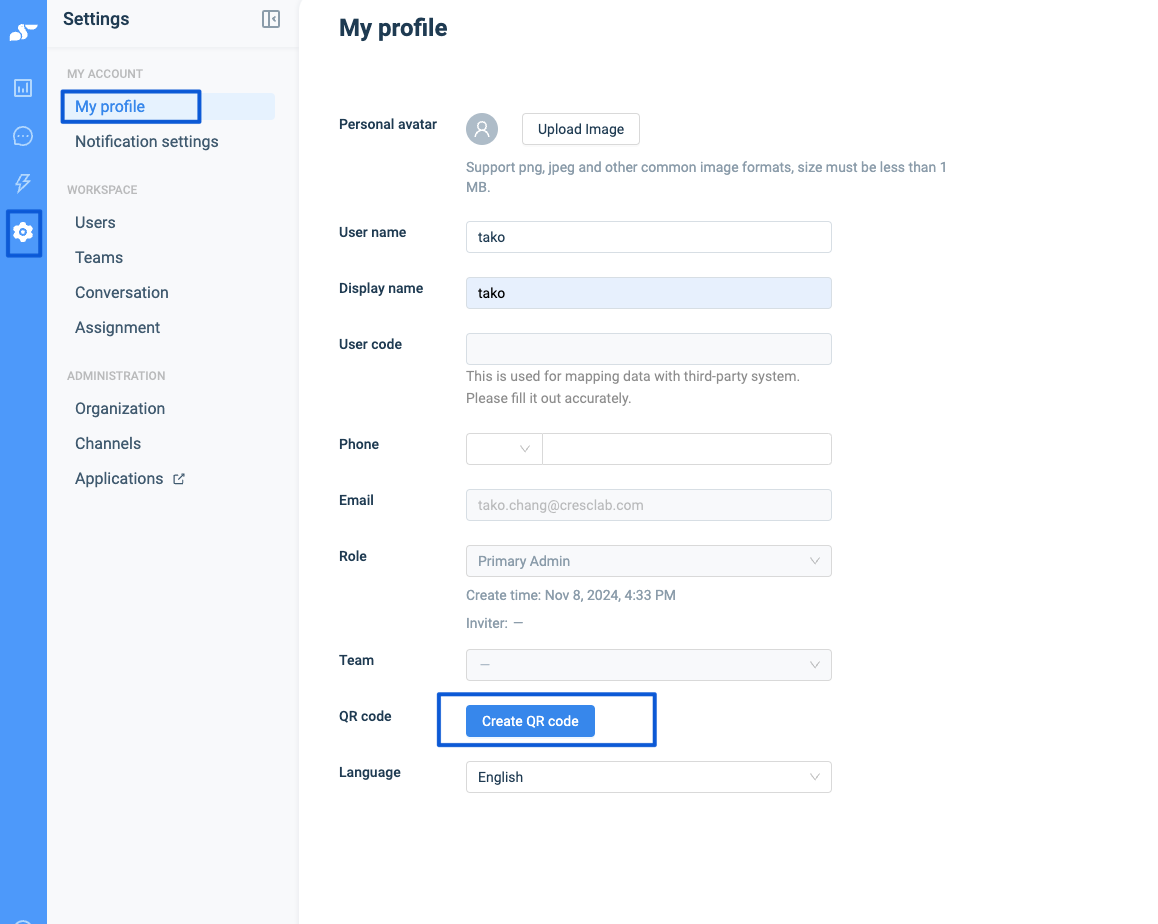Screen dimensions: 1158x924
Task: Click the settings gear icon
Action: 23,232
